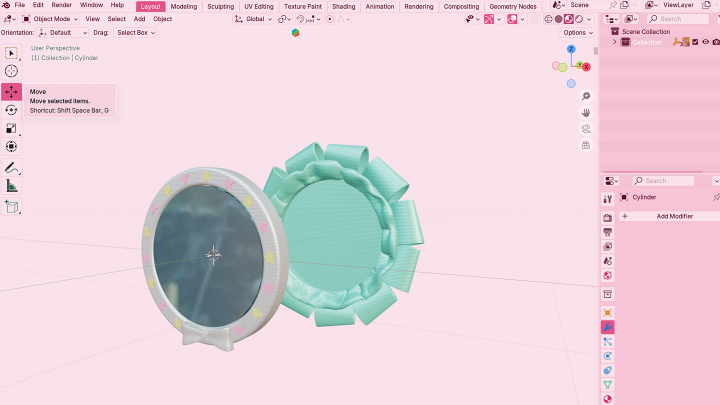The image size is (720, 405).
Task: Toggle proportional editing button
Action: pyautogui.click(x=330, y=19)
